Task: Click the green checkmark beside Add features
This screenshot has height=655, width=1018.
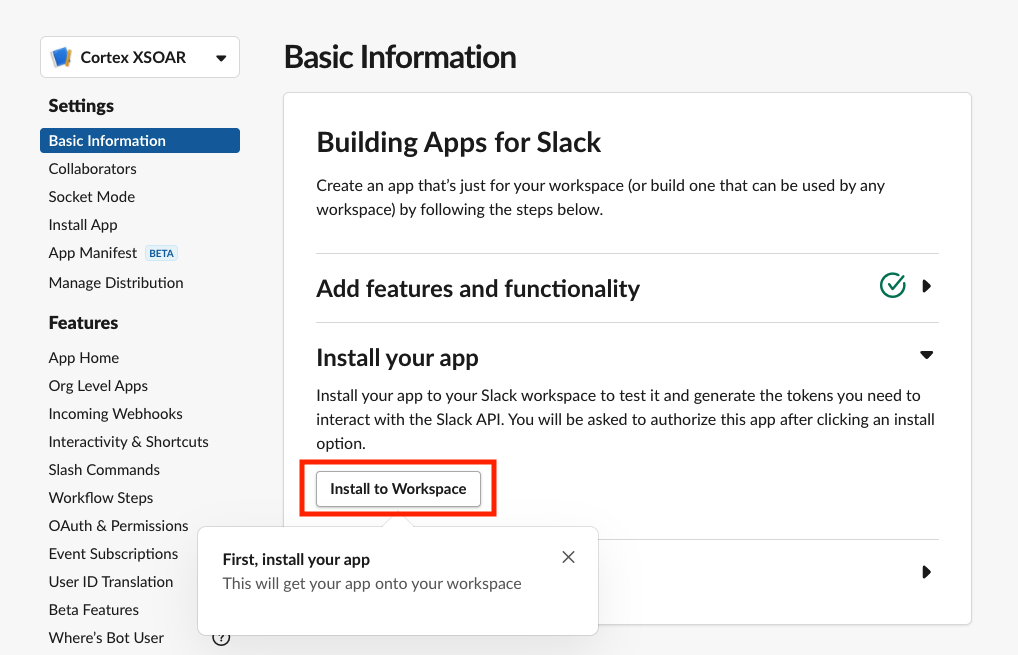Action: pos(892,286)
